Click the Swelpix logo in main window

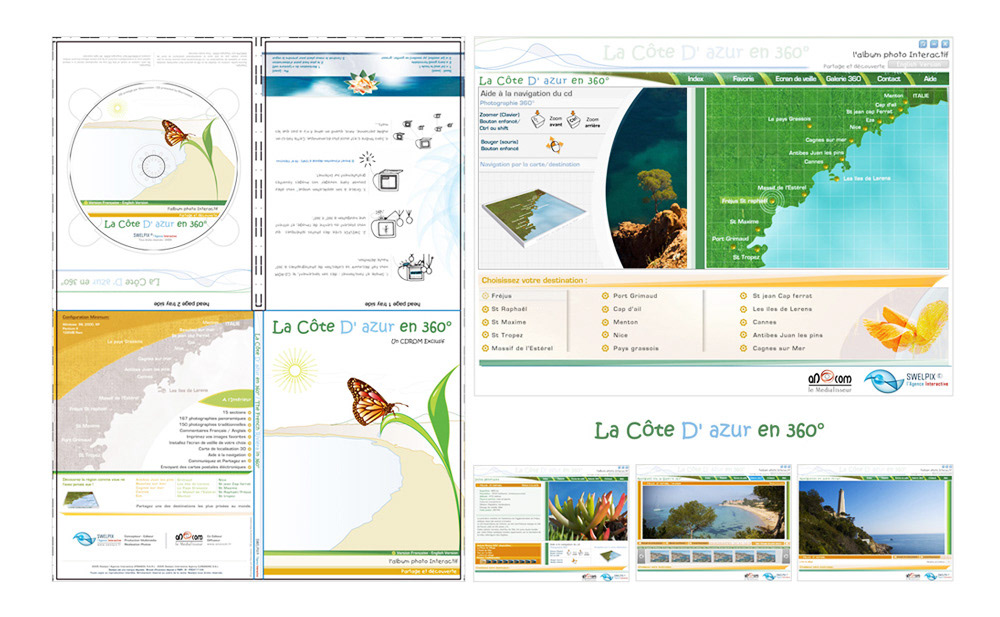(x=906, y=381)
